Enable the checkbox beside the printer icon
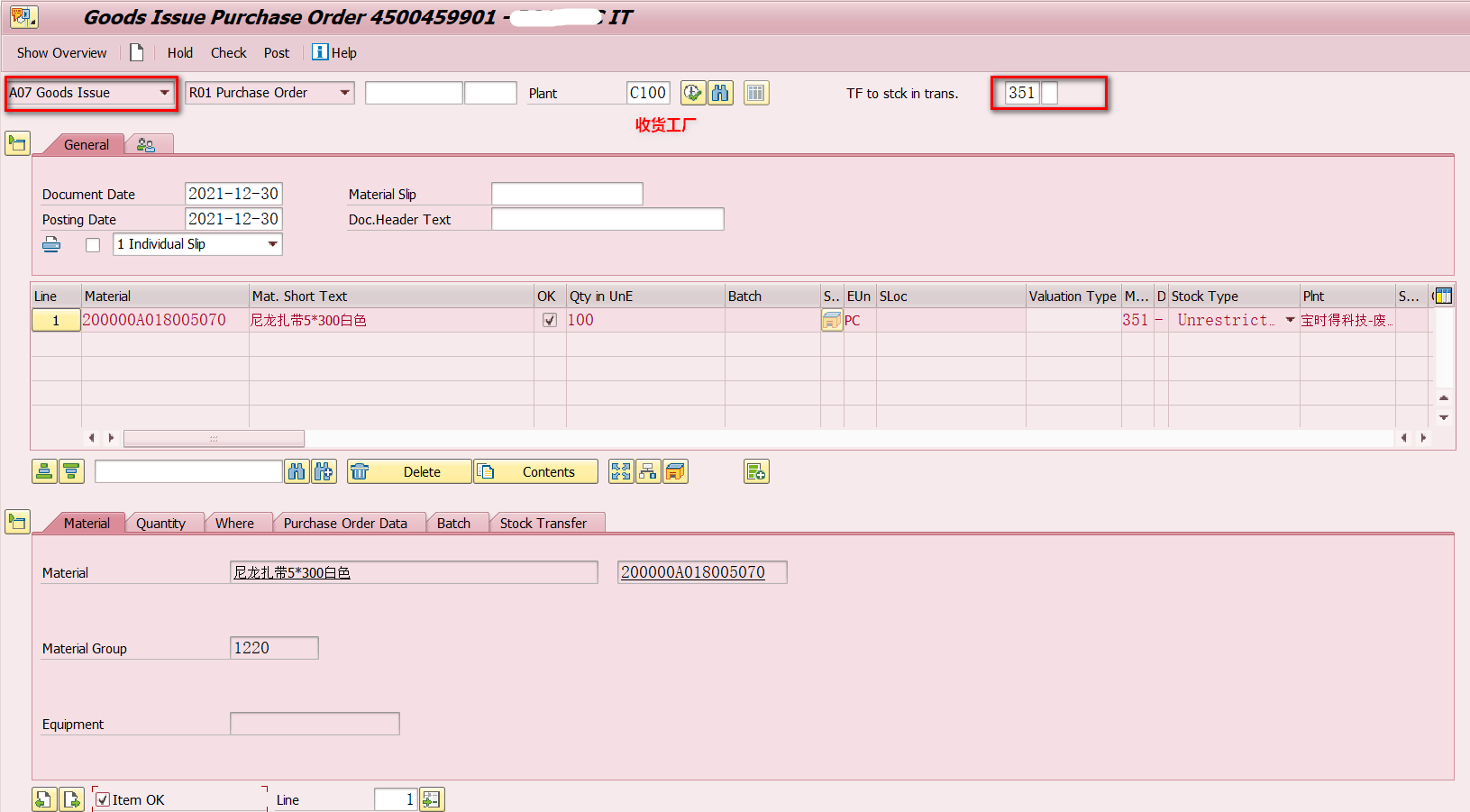Screen dimensions: 1470x812 [x=92, y=243]
